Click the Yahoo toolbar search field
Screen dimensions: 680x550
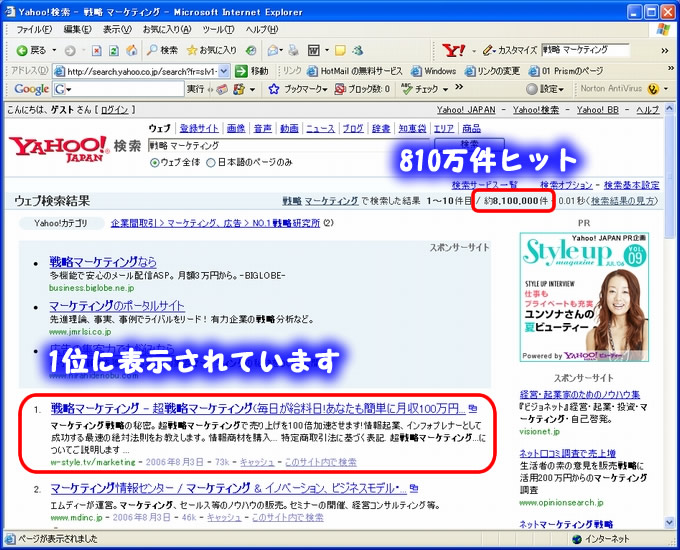click(585, 50)
